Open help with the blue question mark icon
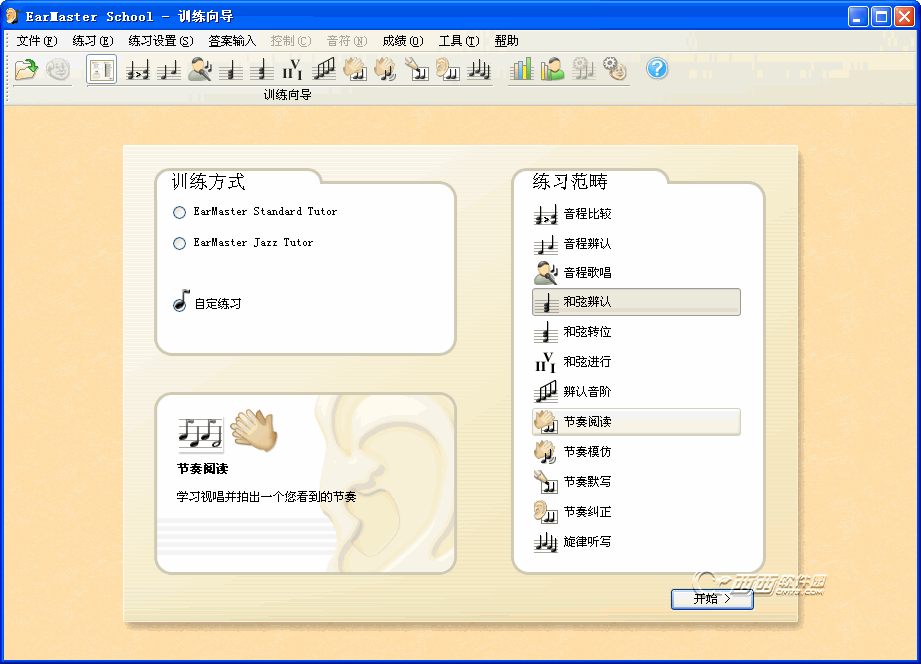 point(657,69)
